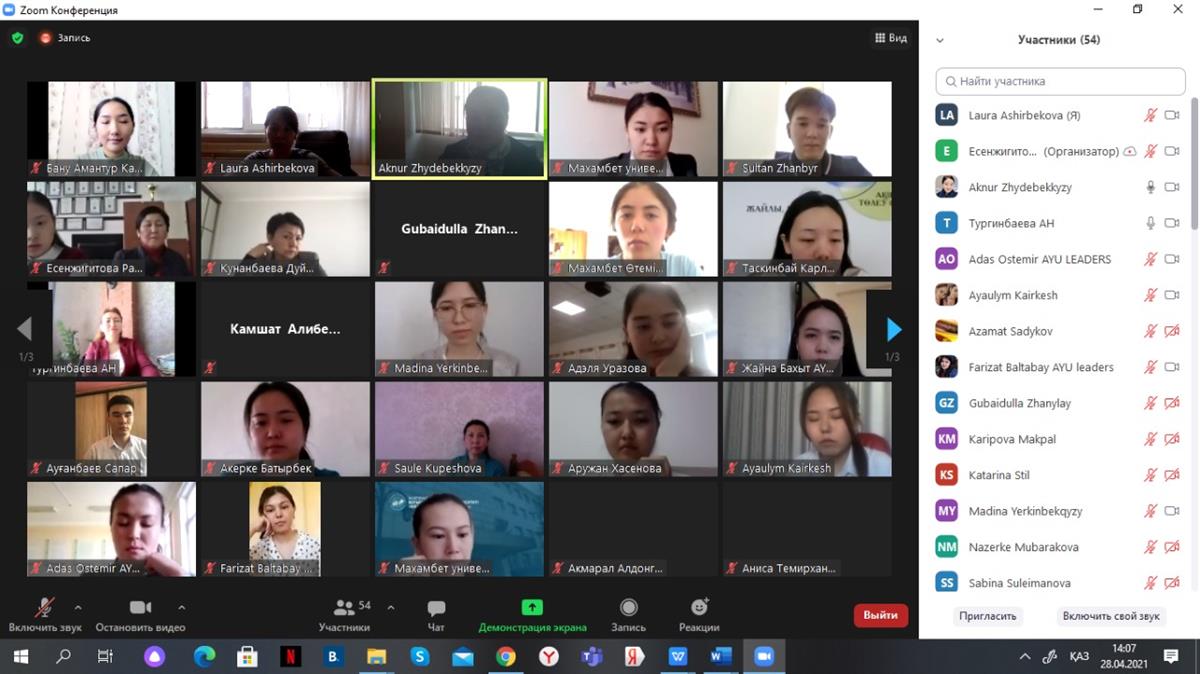1200x674 pixels.
Task: Unmute microphone using Включить звук button
Action: point(45,608)
